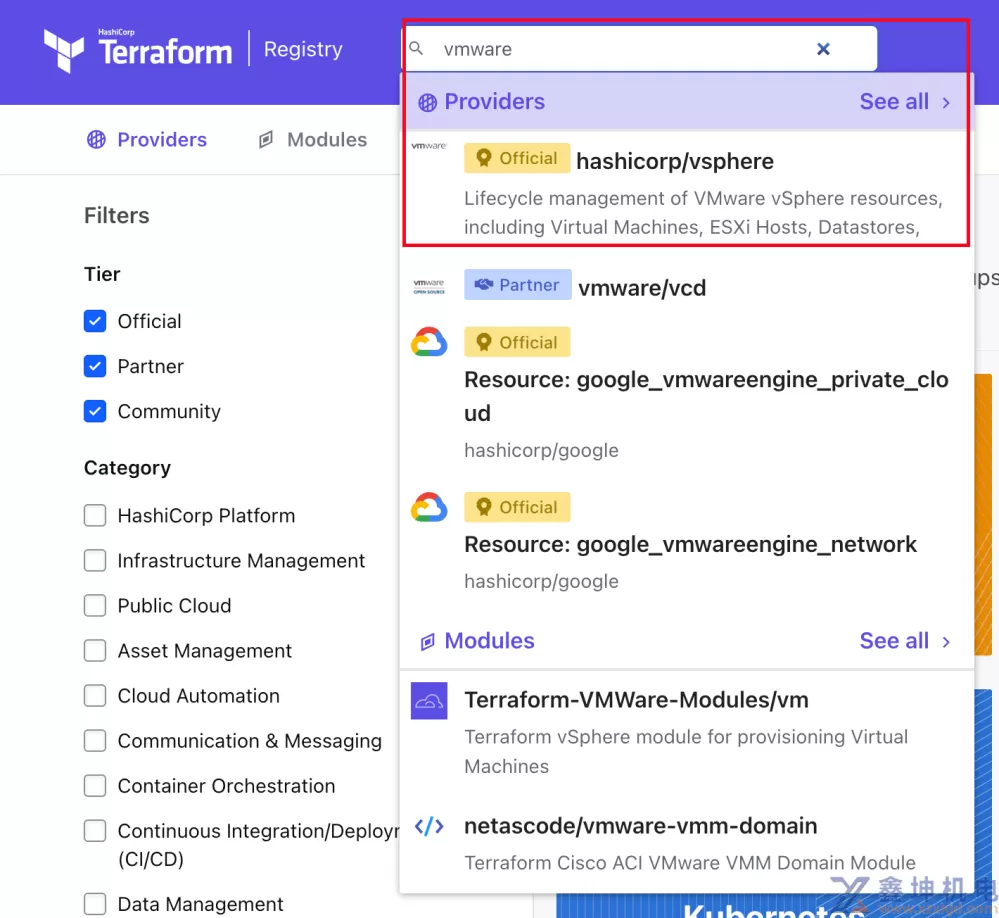Viewport: 999px width, 918px height.
Task: Click Official badge above google_vmwareengine_network
Action: (x=517, y=507)
